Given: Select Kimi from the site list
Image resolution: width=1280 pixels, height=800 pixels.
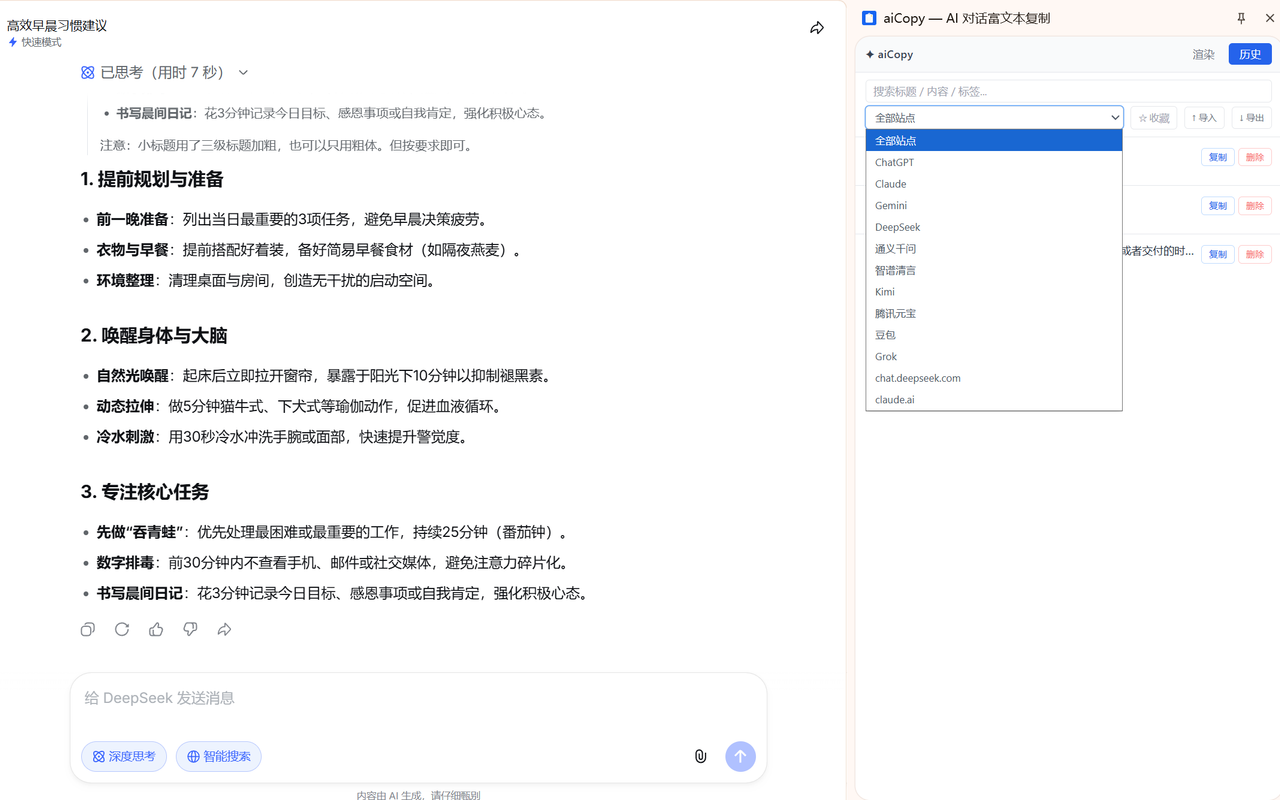Looking at the screenshot, I should point(884,291).
